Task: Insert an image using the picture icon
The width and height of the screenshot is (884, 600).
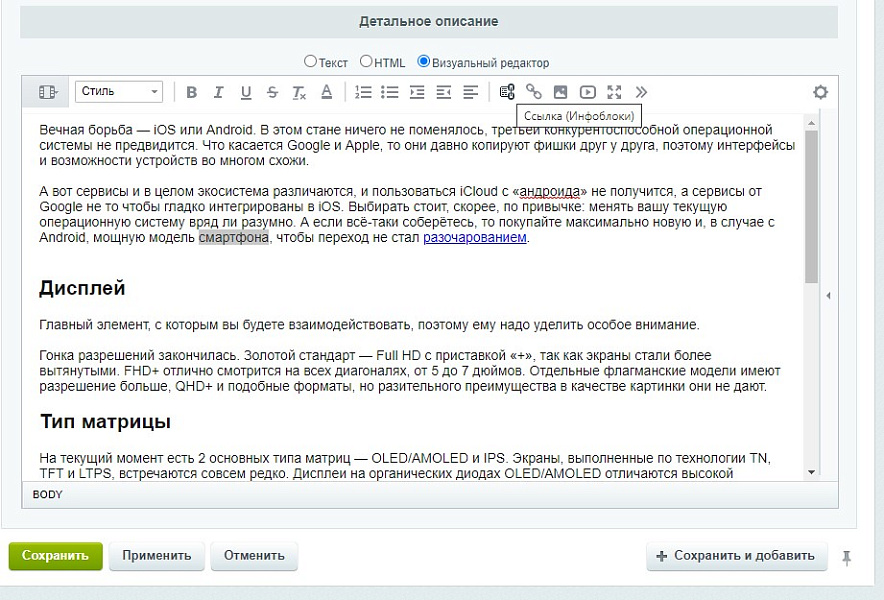Action: pyautogui.click(x=561, y=92)
